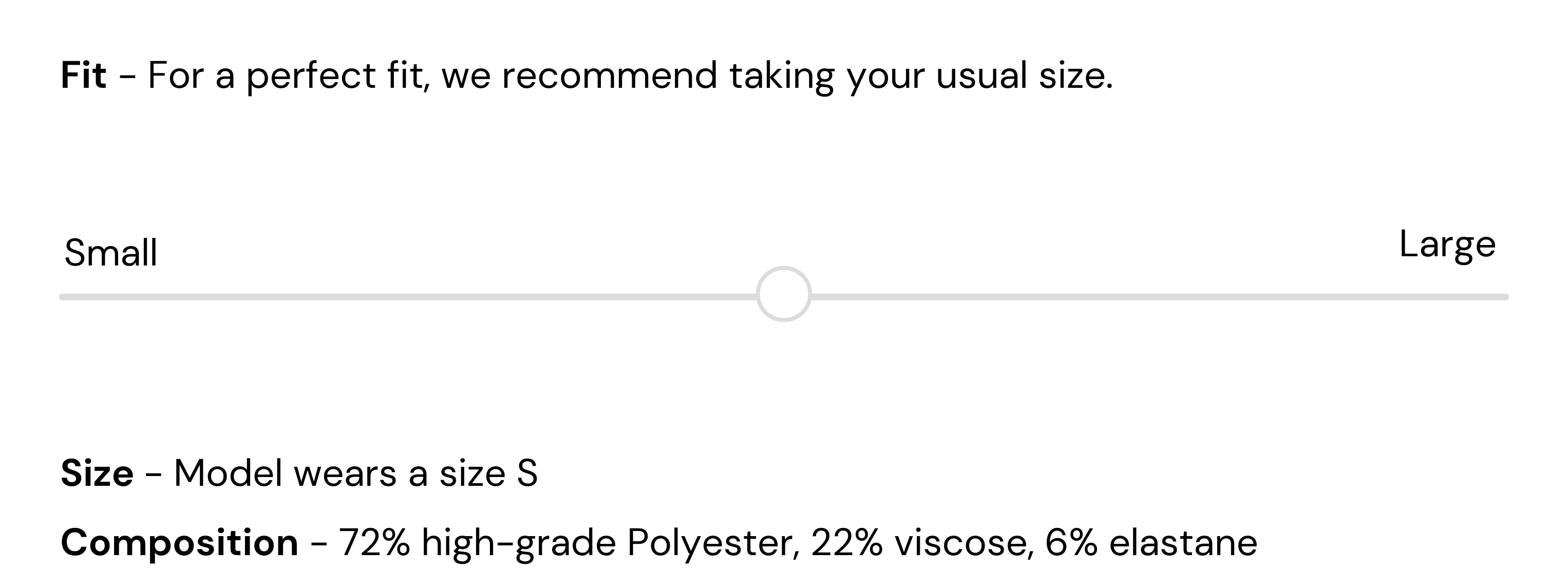Click the word "elastane" in the composition
Viewport: 1568px width, 588px height.
(x=1183, y=542)
